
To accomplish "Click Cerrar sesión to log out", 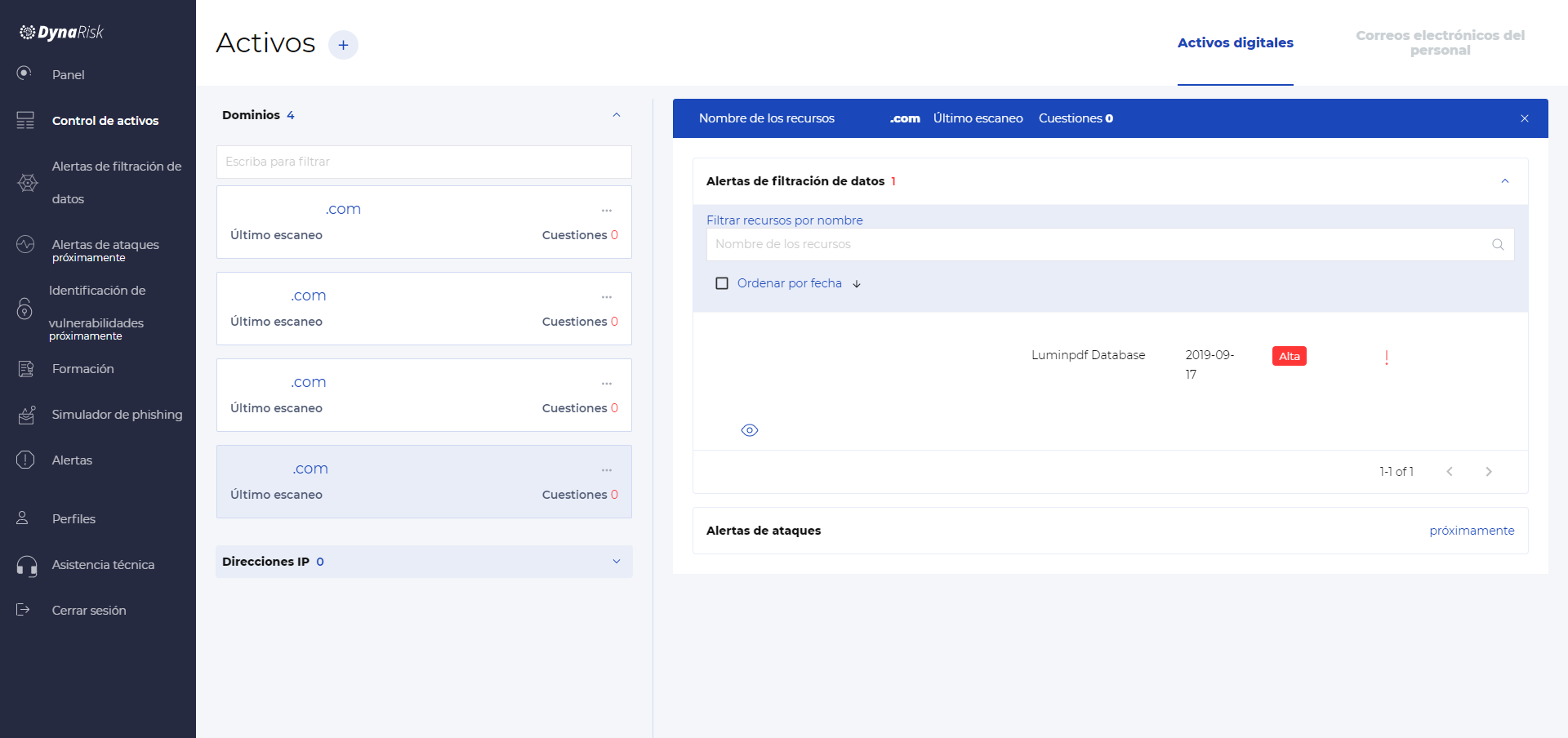I will (89, 611).
